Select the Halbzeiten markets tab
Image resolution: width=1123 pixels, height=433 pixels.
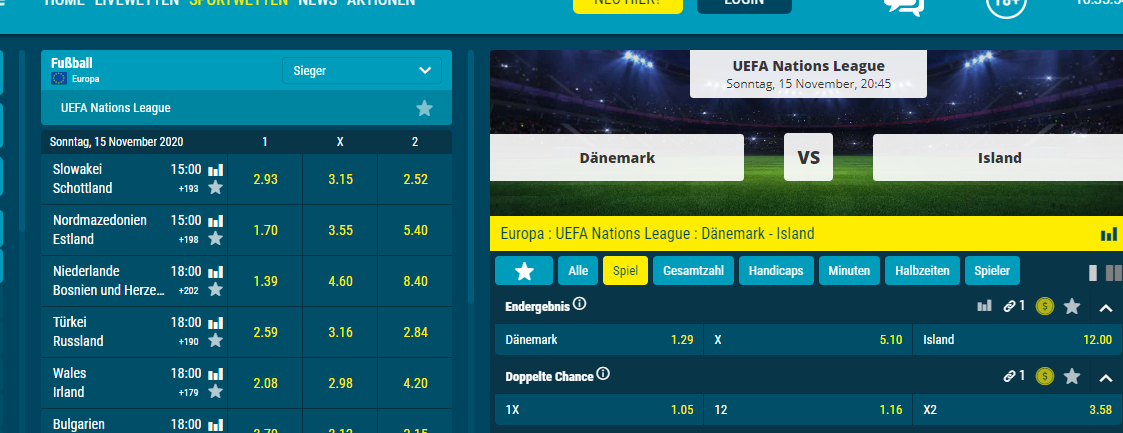[x=922, y=271]
